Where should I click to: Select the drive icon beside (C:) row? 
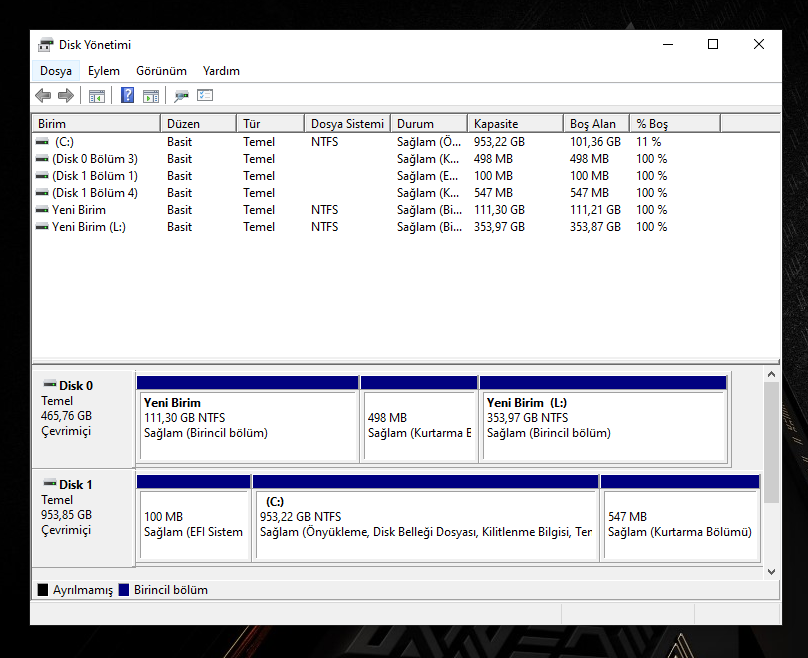[x=42, y=142]
